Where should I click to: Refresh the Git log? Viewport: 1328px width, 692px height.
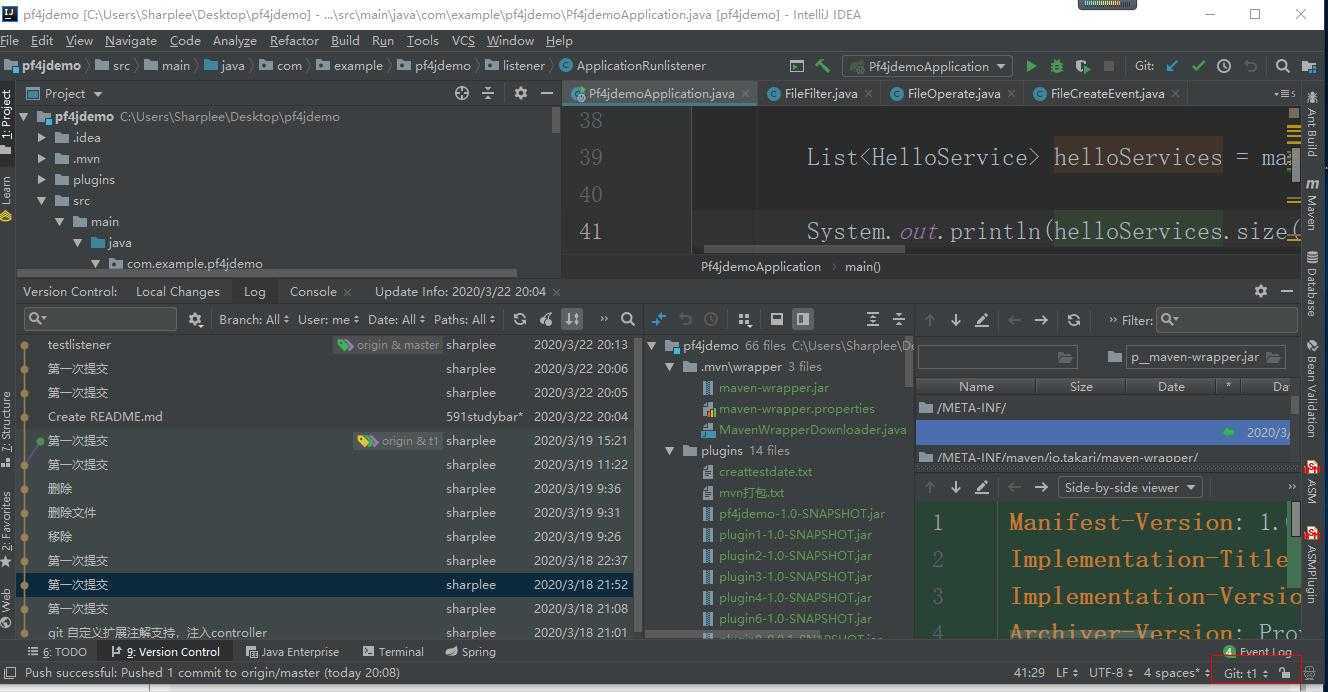tap(520, 319)
